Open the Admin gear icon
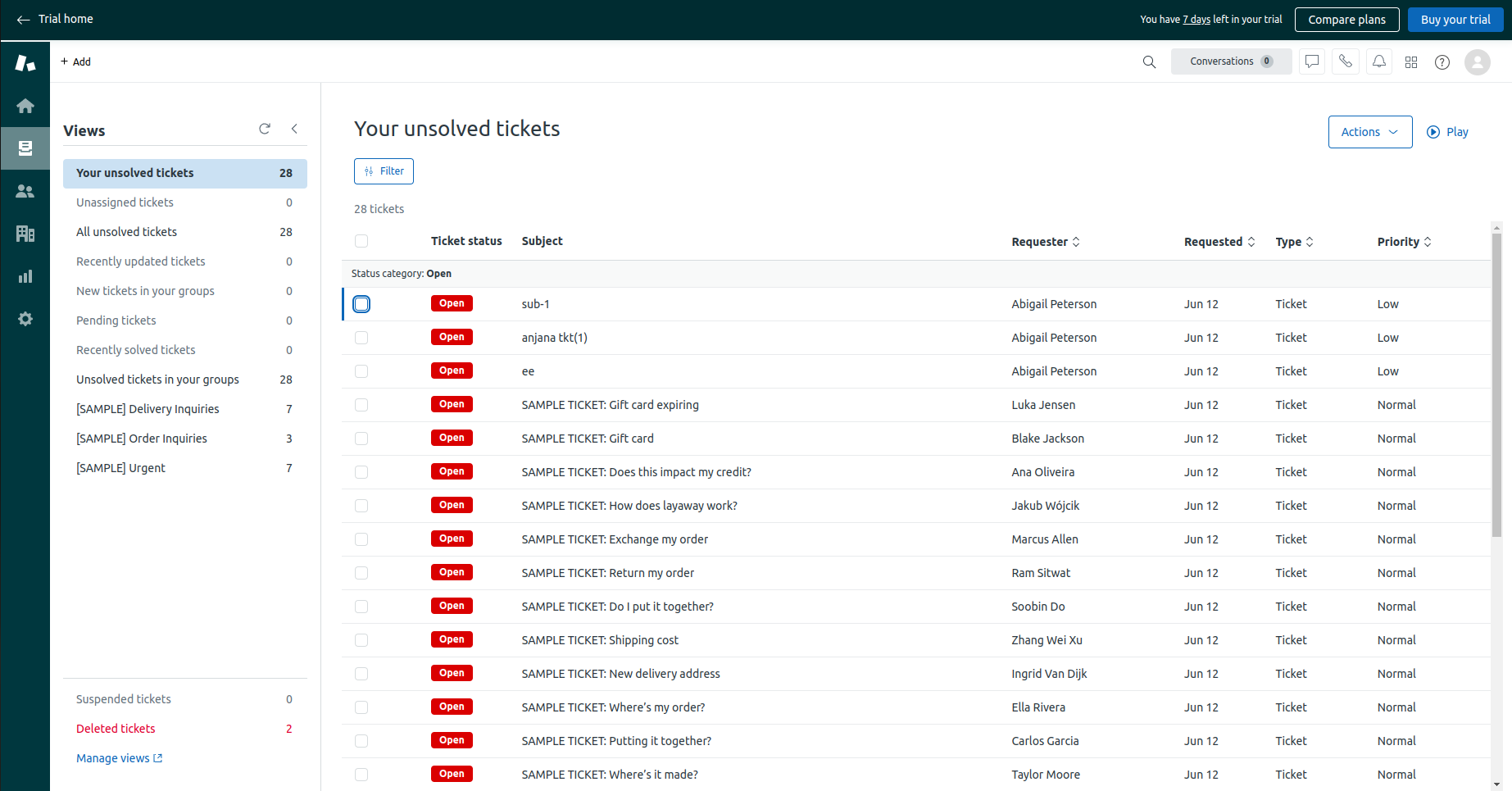The image size is (1512, 791). 25,319
